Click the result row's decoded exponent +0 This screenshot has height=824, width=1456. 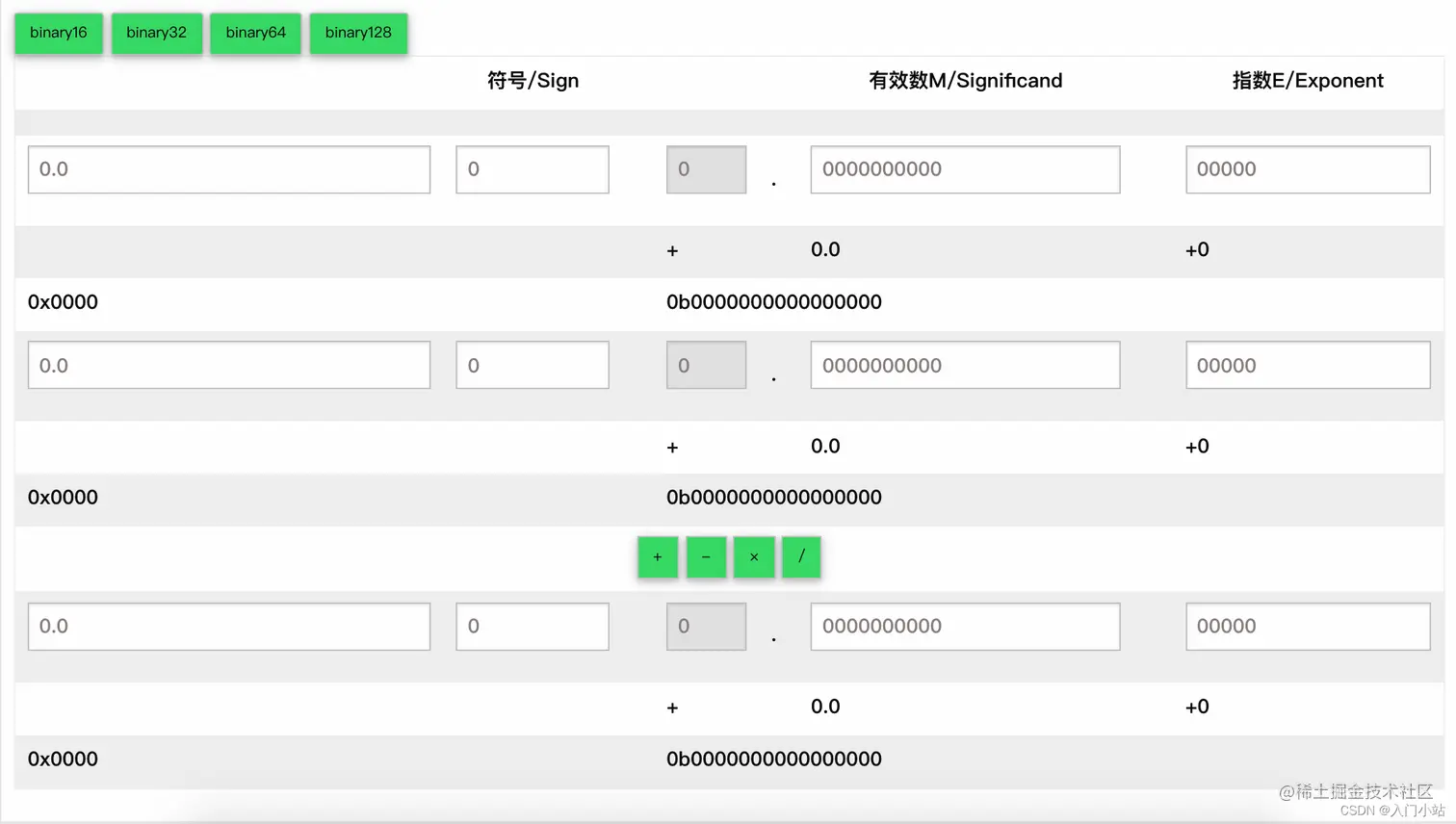(x=1197, y=707)
